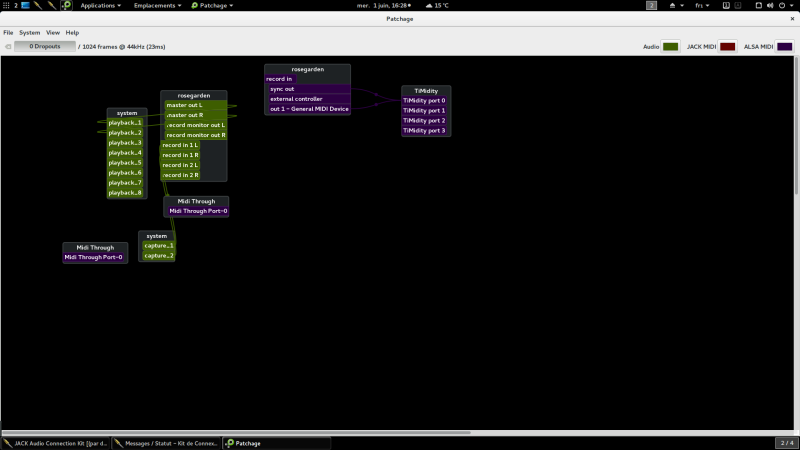Viewport: 800px width, 450px height.
Task: Select TiMidity port 1
Action: click(424, 111)
